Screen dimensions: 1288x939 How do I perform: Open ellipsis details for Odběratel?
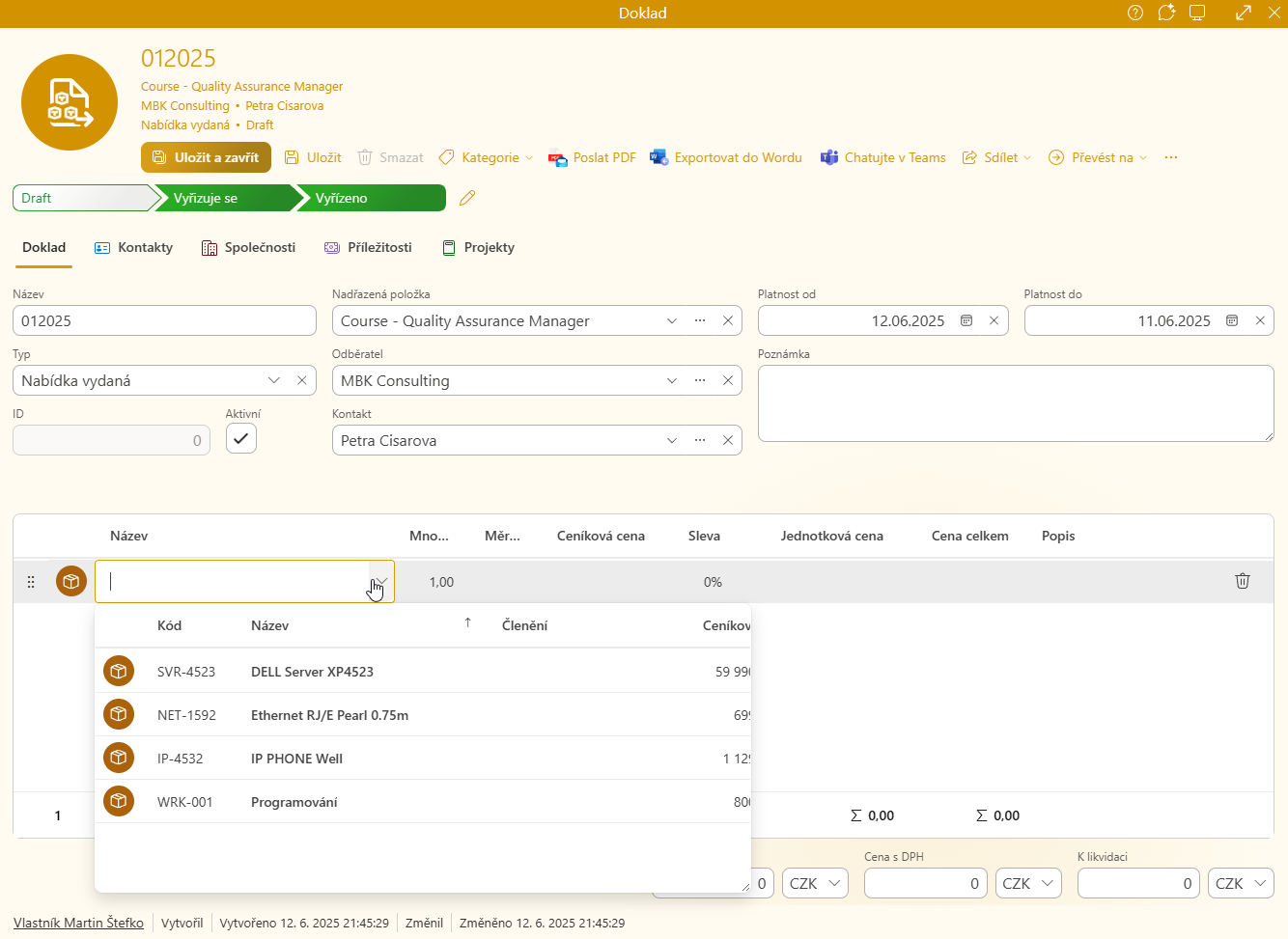click(700, 380)
